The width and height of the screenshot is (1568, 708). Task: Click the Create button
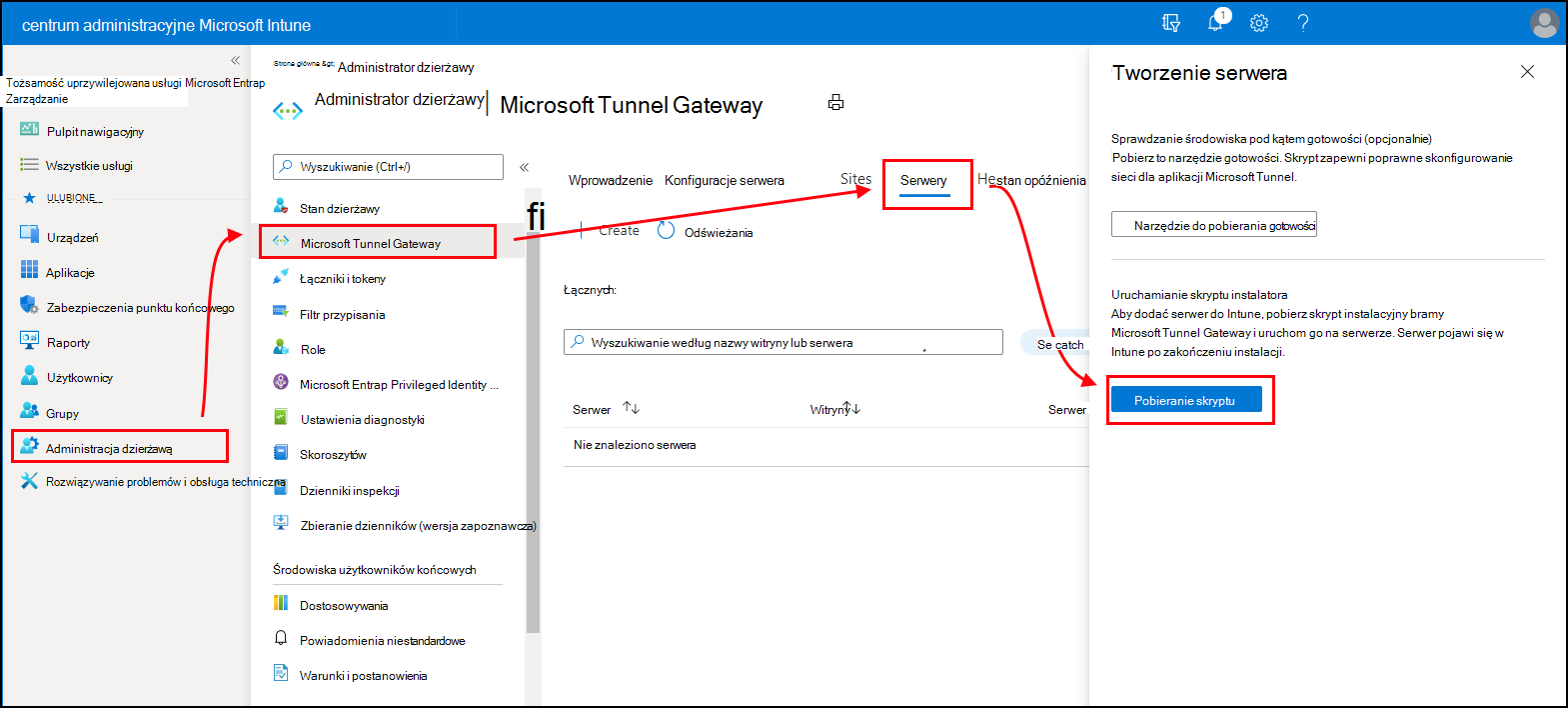(620, 230)
